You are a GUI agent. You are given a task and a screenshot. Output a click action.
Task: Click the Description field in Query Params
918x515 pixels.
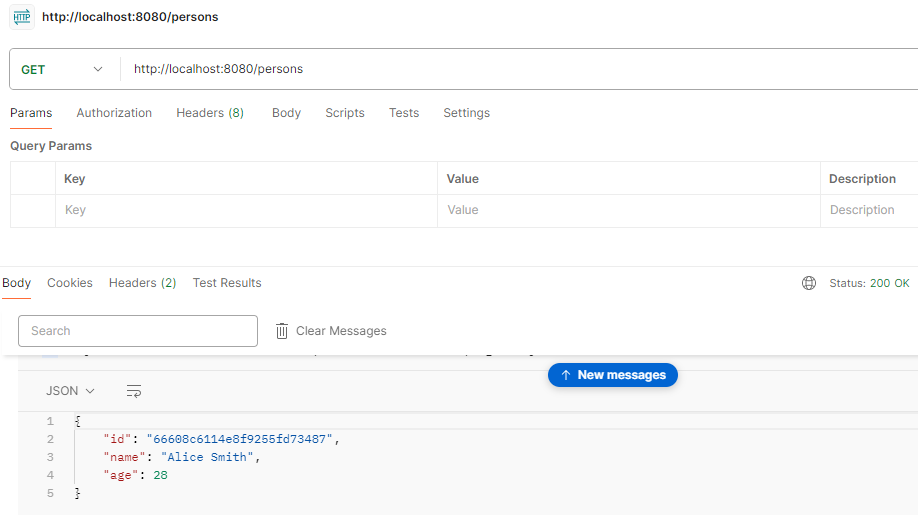click(x=868, y=210)
